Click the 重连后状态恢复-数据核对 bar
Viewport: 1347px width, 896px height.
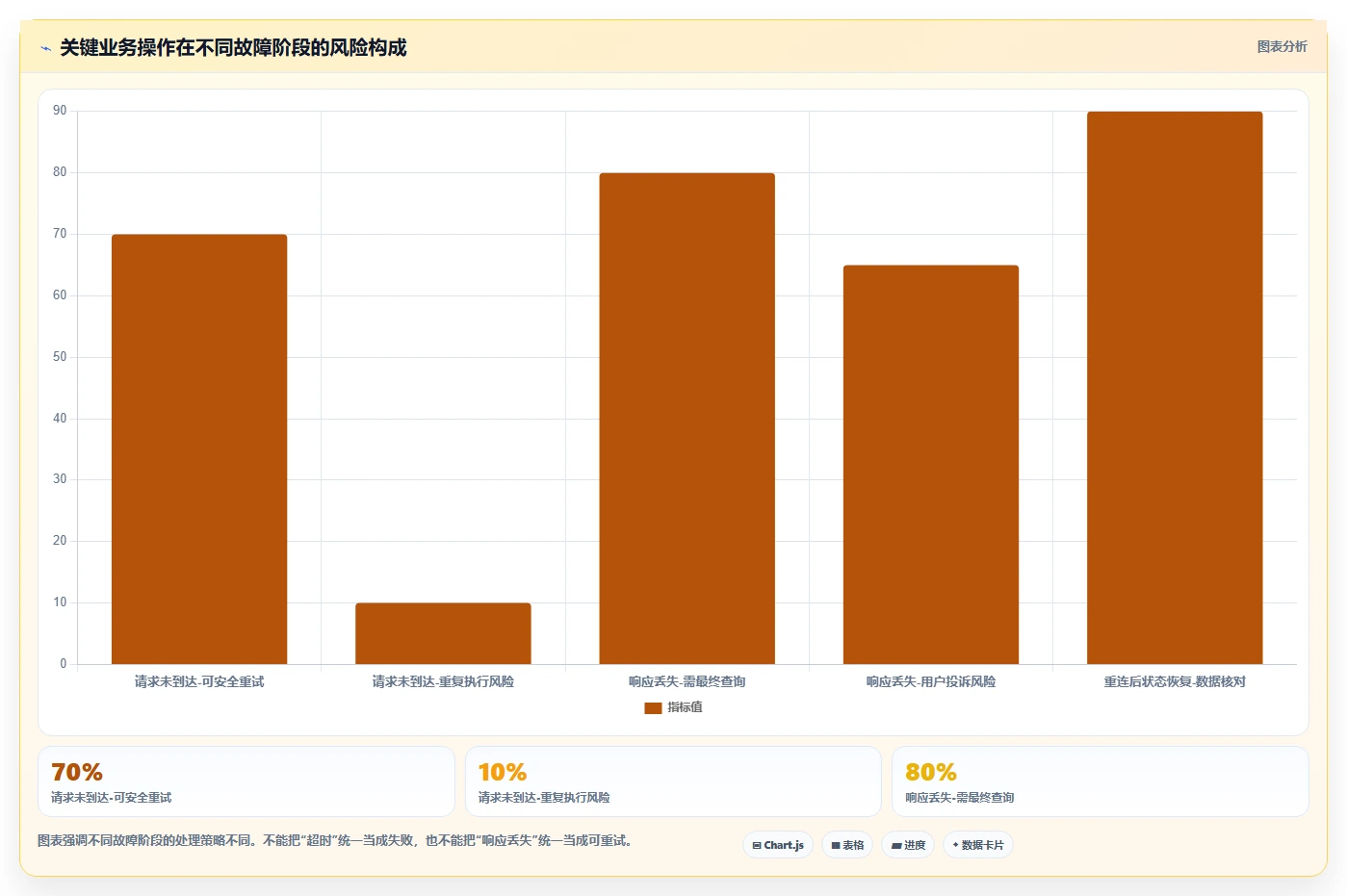coord(1175,388)
